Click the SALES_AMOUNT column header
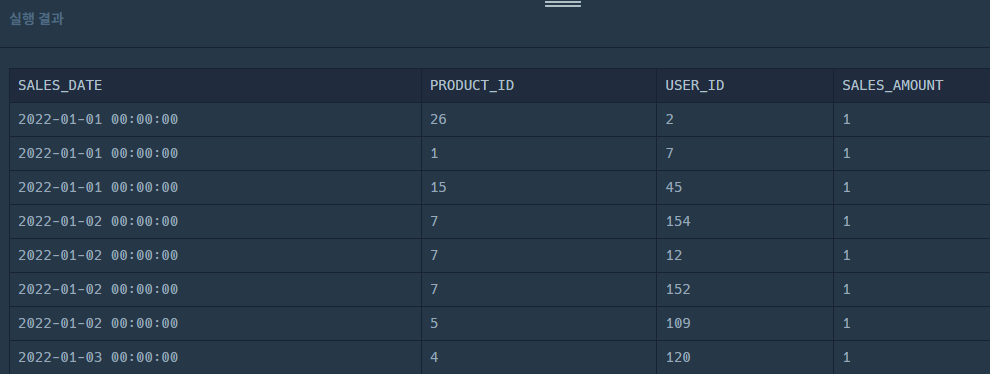Image resolution: width=990 pixels, height=374 pixels. (912, 85)
